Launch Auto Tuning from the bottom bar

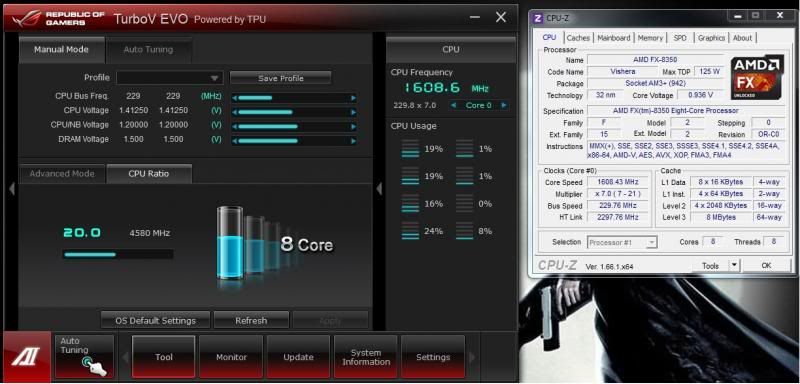(x=84, y=356)
